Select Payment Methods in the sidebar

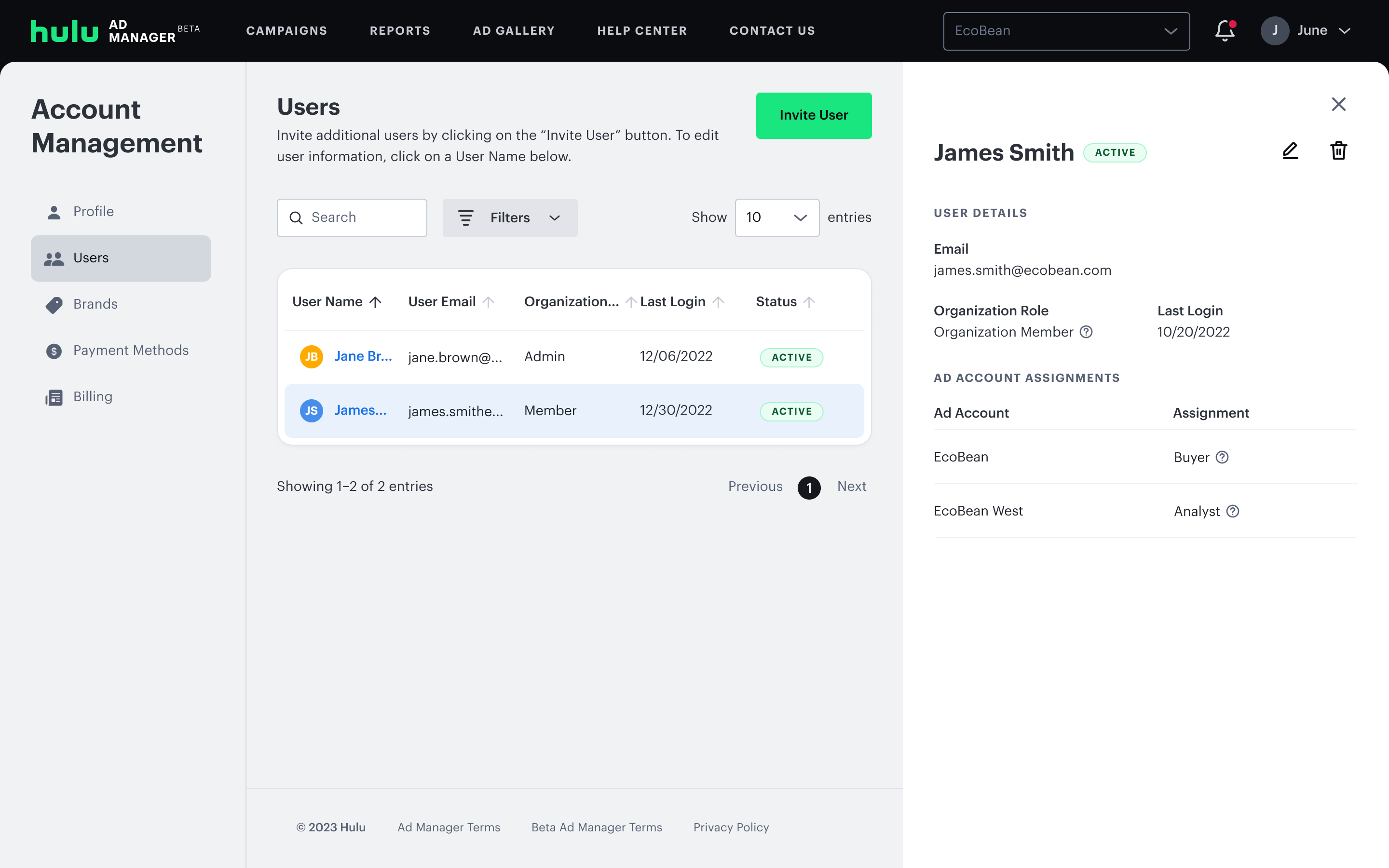130,350
